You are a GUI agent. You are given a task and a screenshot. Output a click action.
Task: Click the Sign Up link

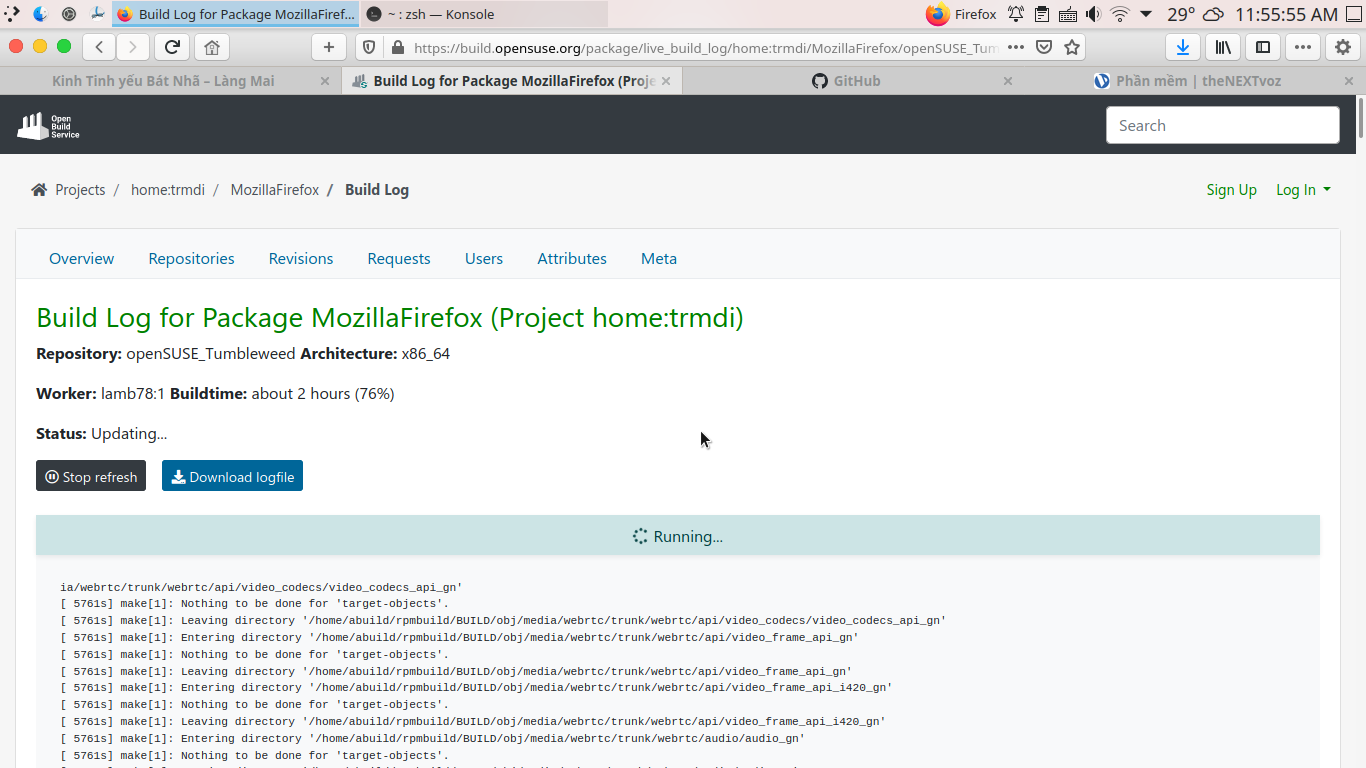tap(1232, 190)
